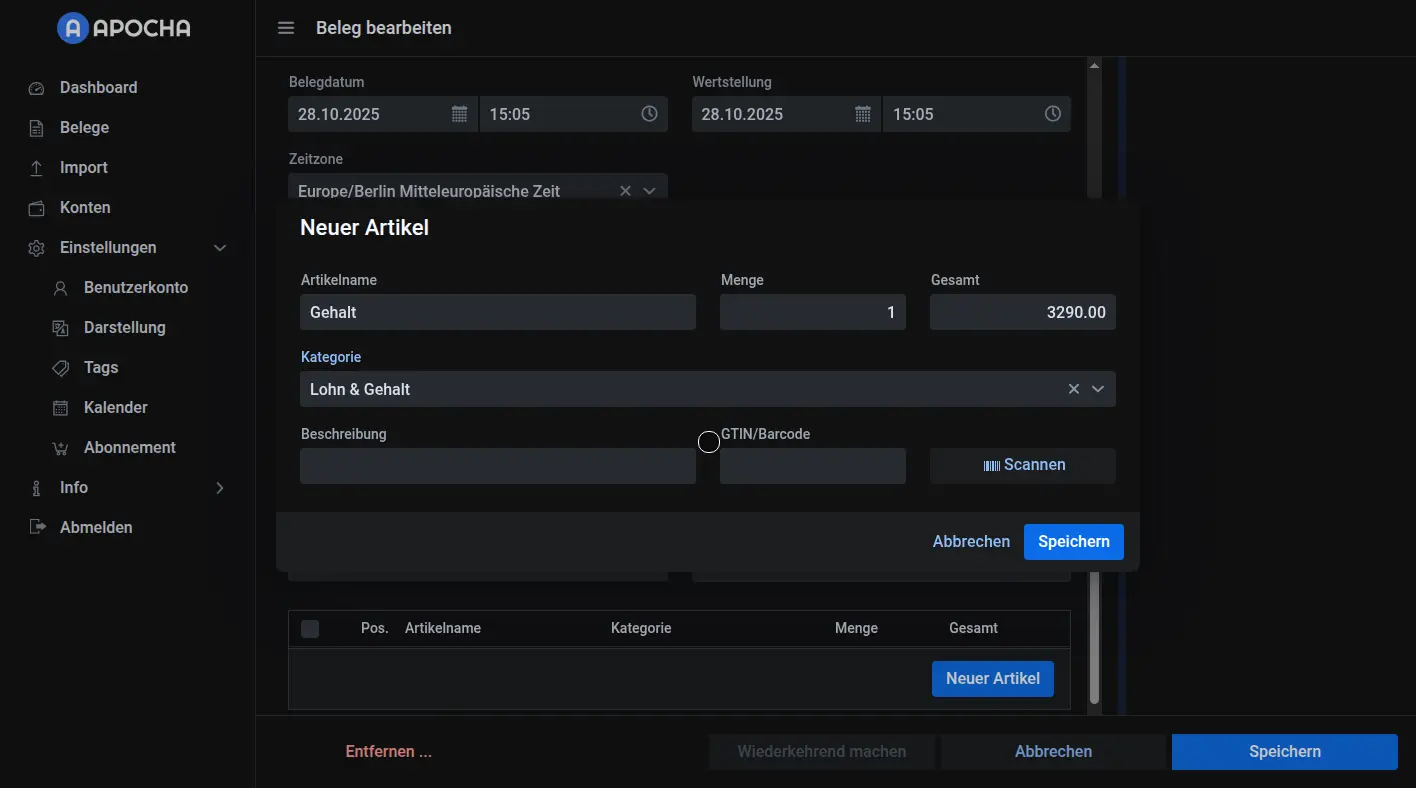Open Belegdatum clock time picker
The image size is (1416, 788).
pos(649,114)
